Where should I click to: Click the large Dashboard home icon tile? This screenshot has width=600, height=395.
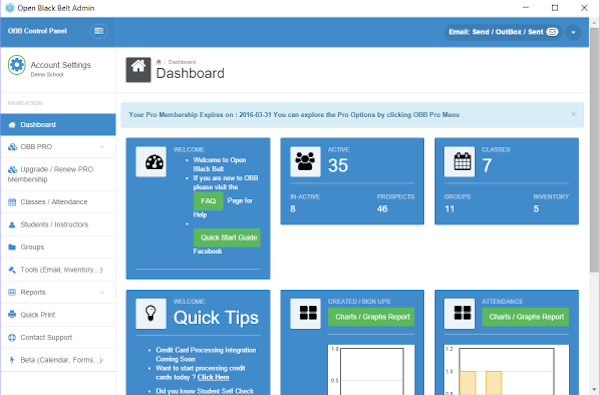(x=138, y=70)
